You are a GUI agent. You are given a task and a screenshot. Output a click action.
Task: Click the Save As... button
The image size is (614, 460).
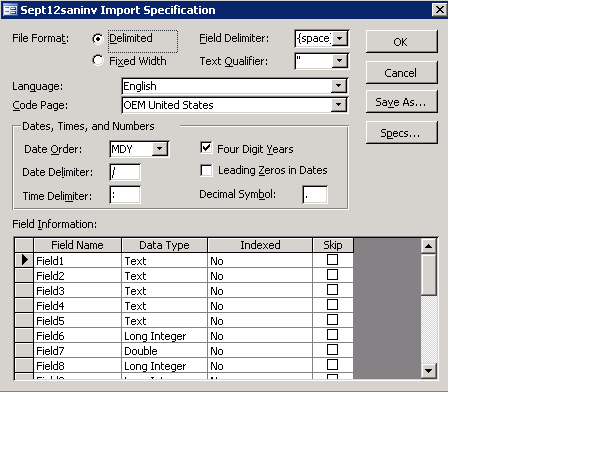tap(400, 102)
